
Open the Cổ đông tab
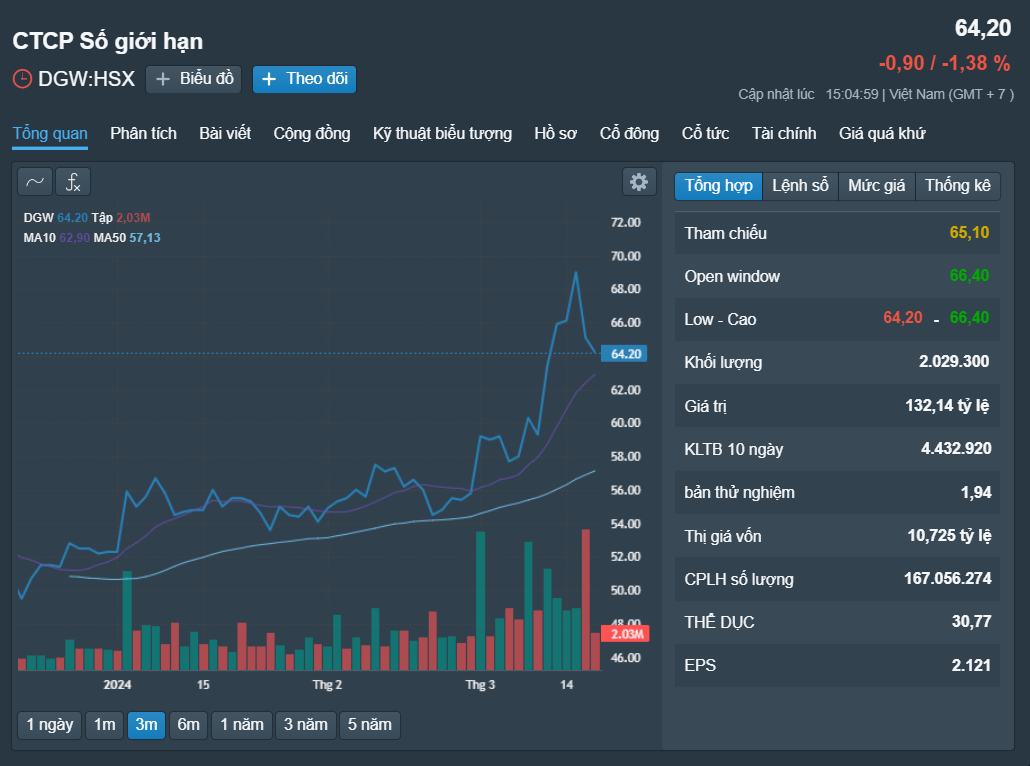click(629, 133)
